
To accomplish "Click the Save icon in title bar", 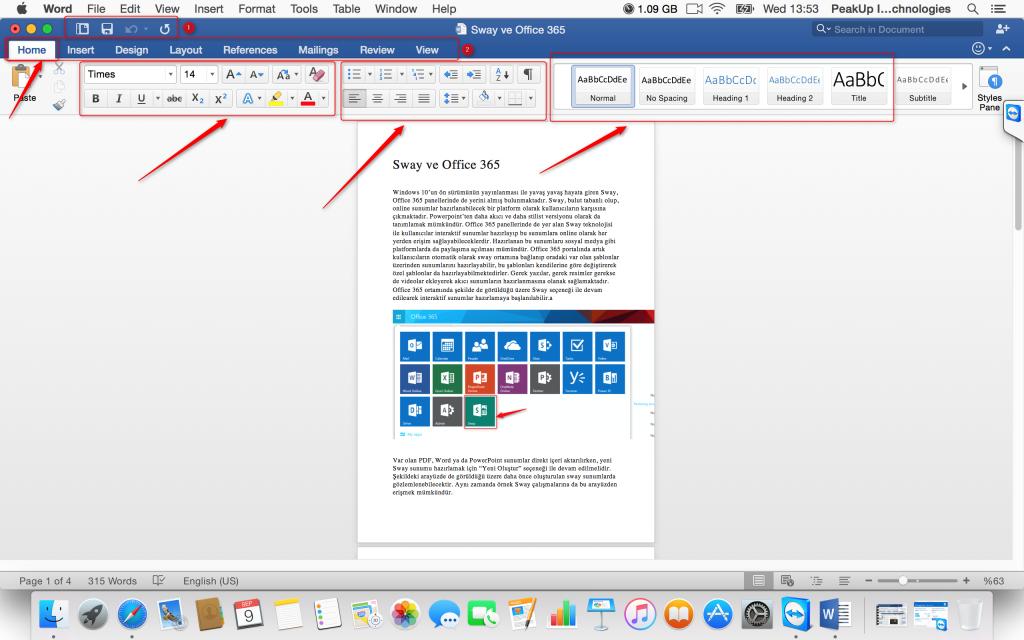I will 107,29.
